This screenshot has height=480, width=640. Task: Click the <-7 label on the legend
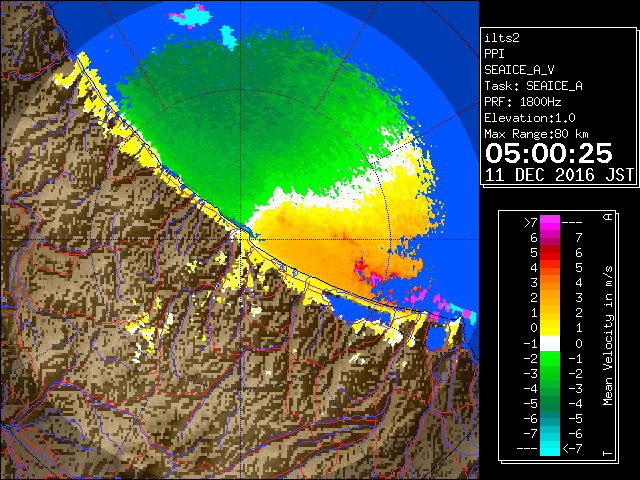click(572, 449)
